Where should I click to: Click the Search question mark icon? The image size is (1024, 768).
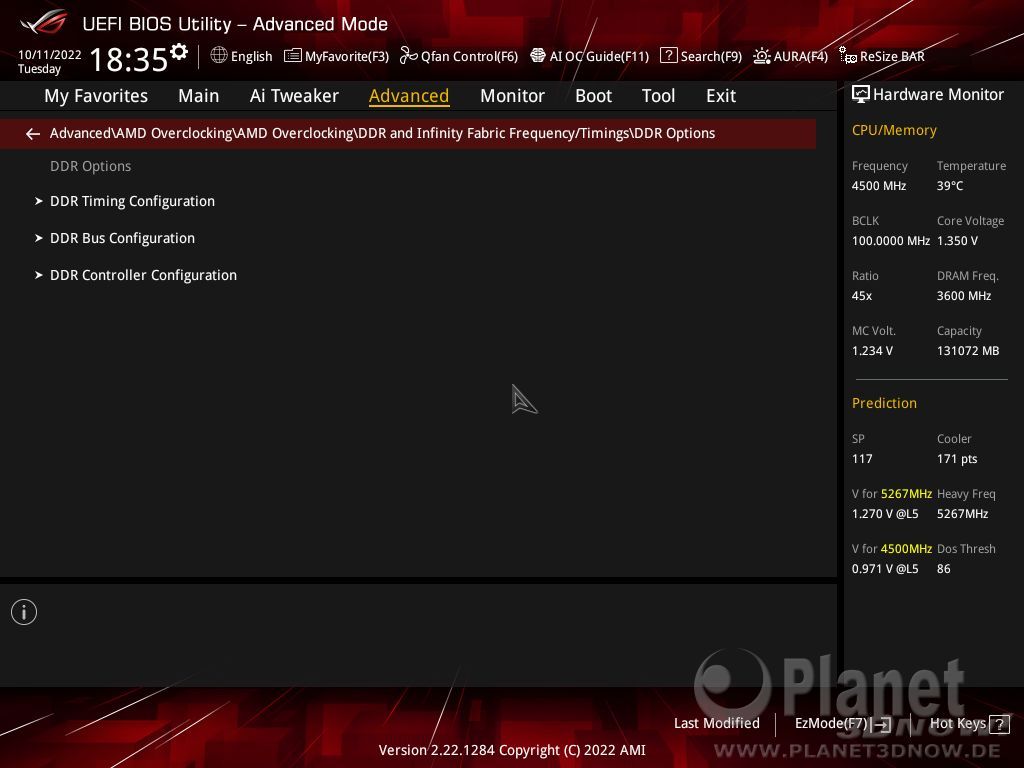pyautogui.click(x=668, y=56)
